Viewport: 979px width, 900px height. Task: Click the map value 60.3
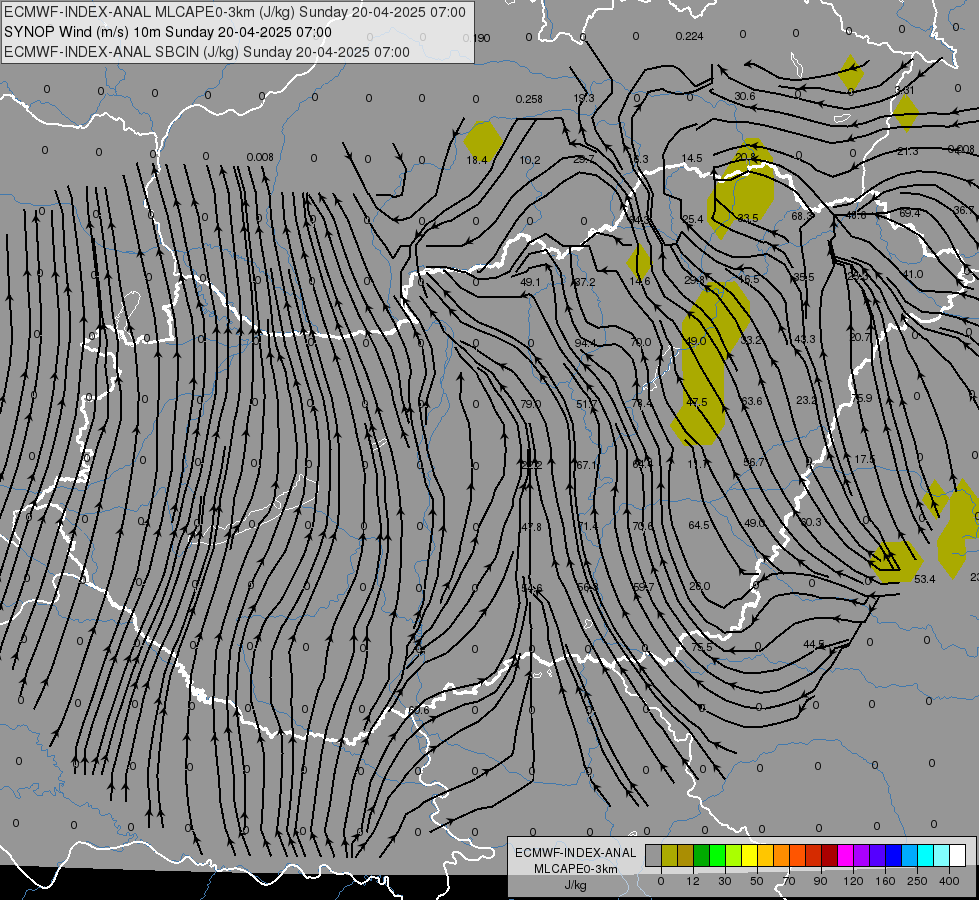coord(810,522)
